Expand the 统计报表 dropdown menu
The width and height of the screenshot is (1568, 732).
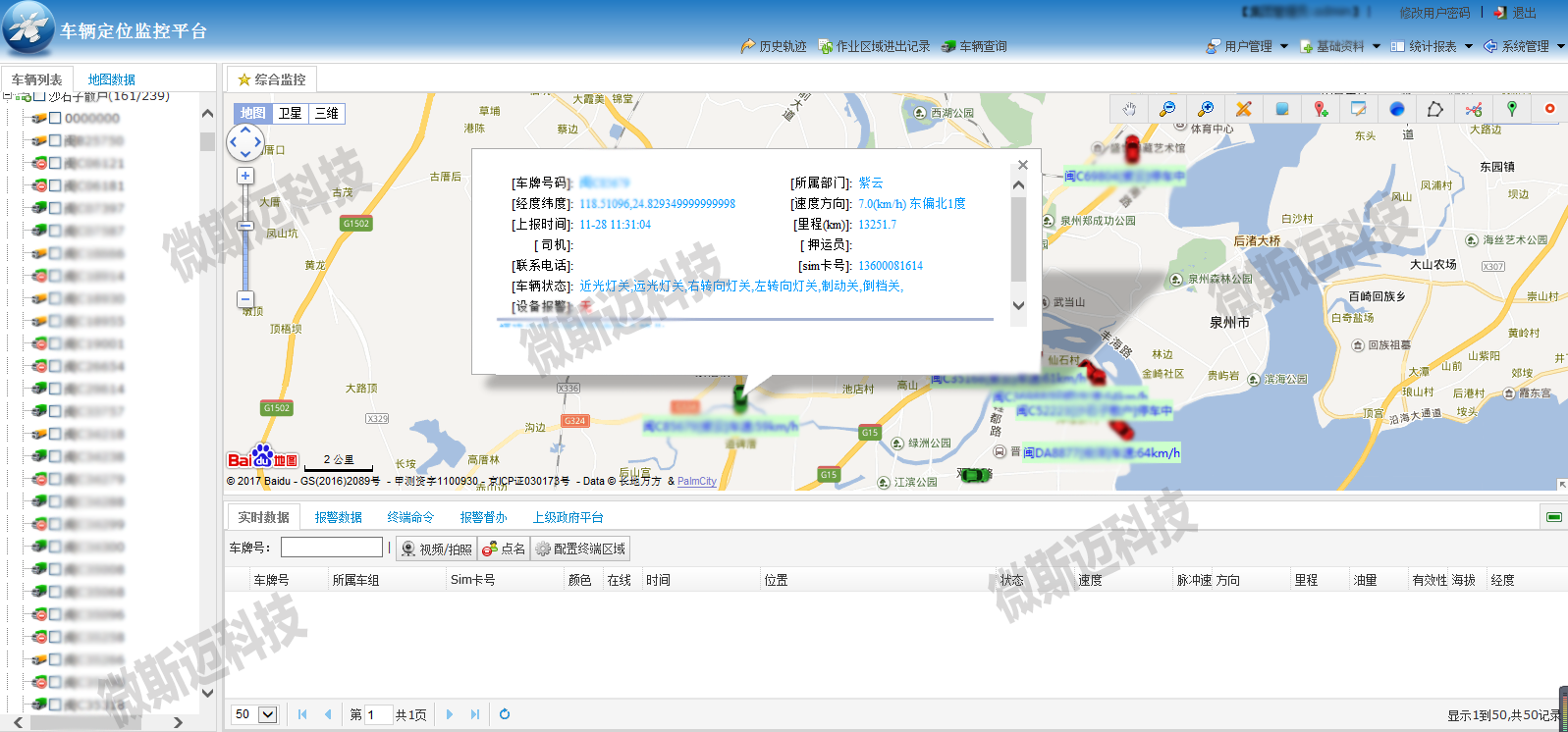point(1440,46)
